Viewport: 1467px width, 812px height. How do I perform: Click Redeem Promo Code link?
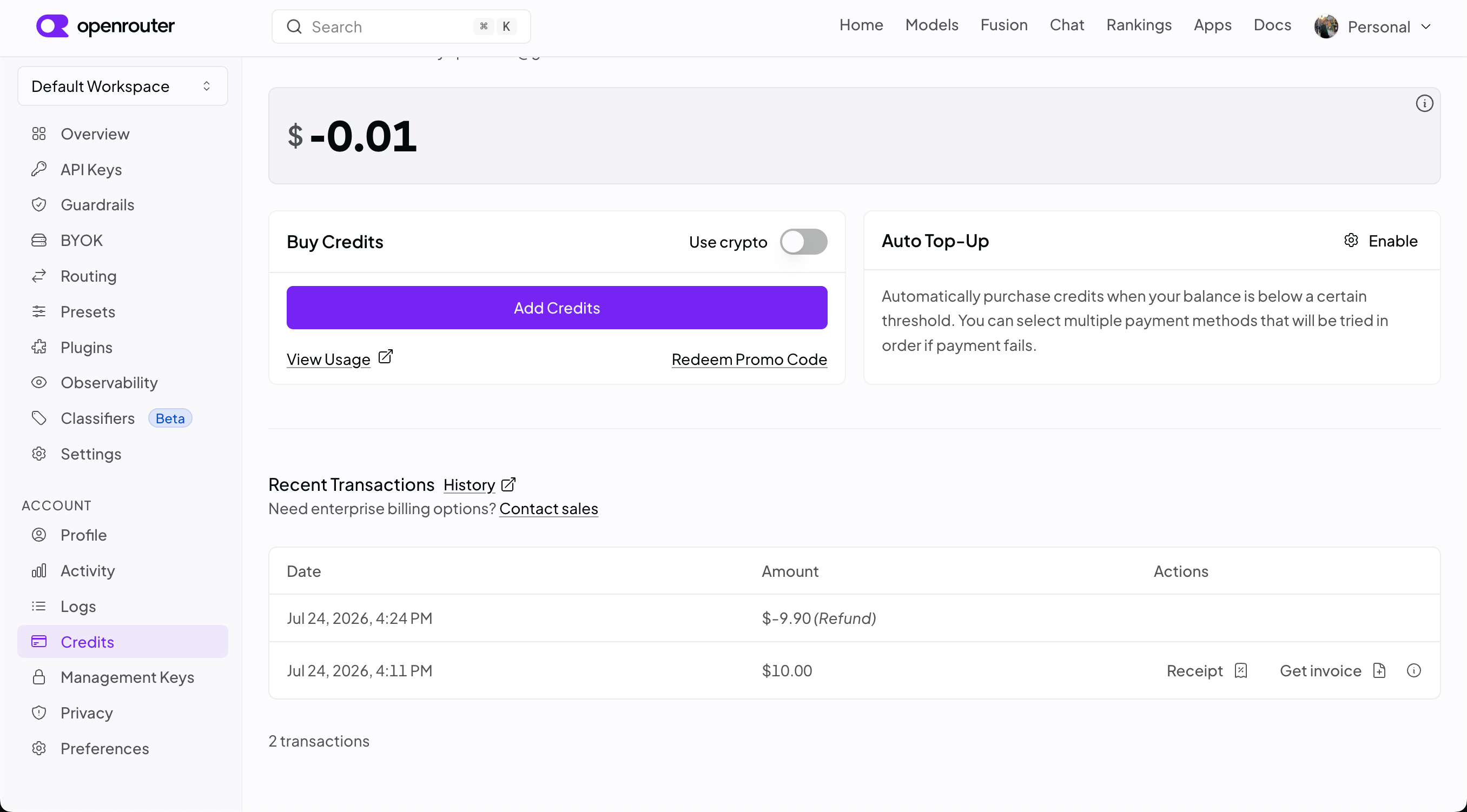point(749,359)
